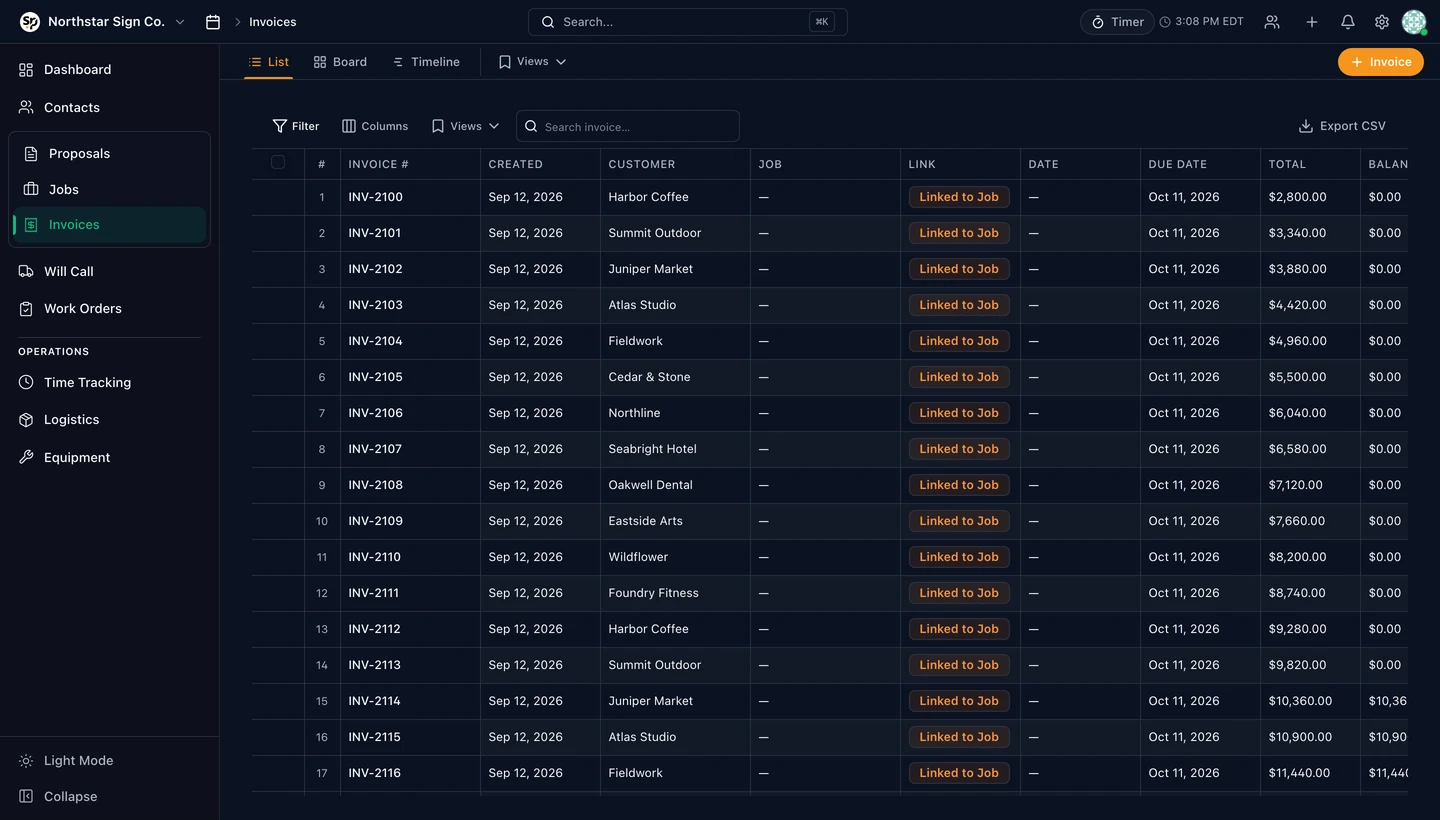The width and height of the screenshot is (1440, 820).
Task: Start the Timer
Action: click(1117, 22)
